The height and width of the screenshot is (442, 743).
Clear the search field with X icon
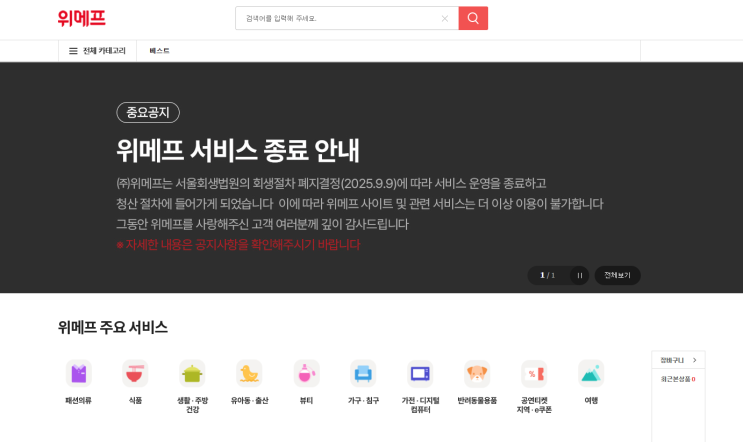(444, 18)
